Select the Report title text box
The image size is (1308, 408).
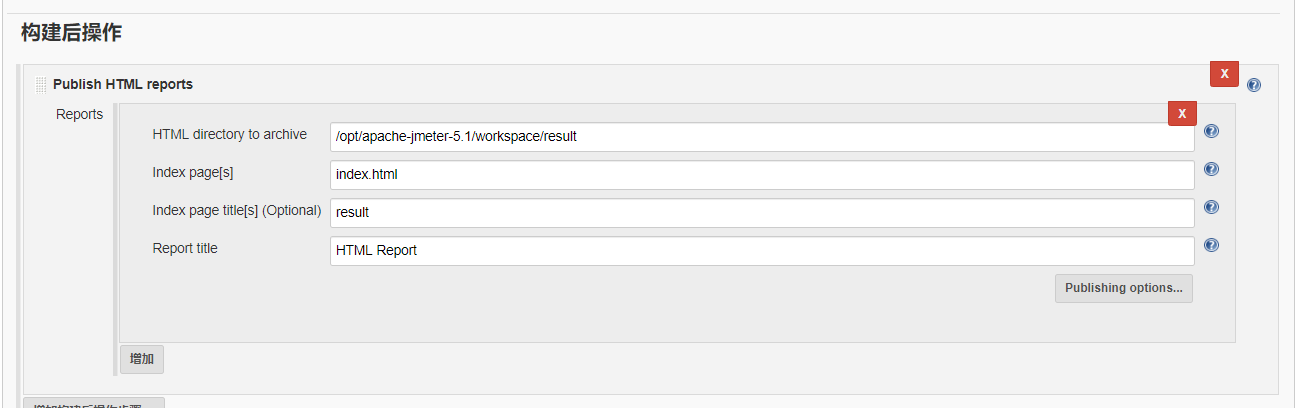[x=761, y=251]
